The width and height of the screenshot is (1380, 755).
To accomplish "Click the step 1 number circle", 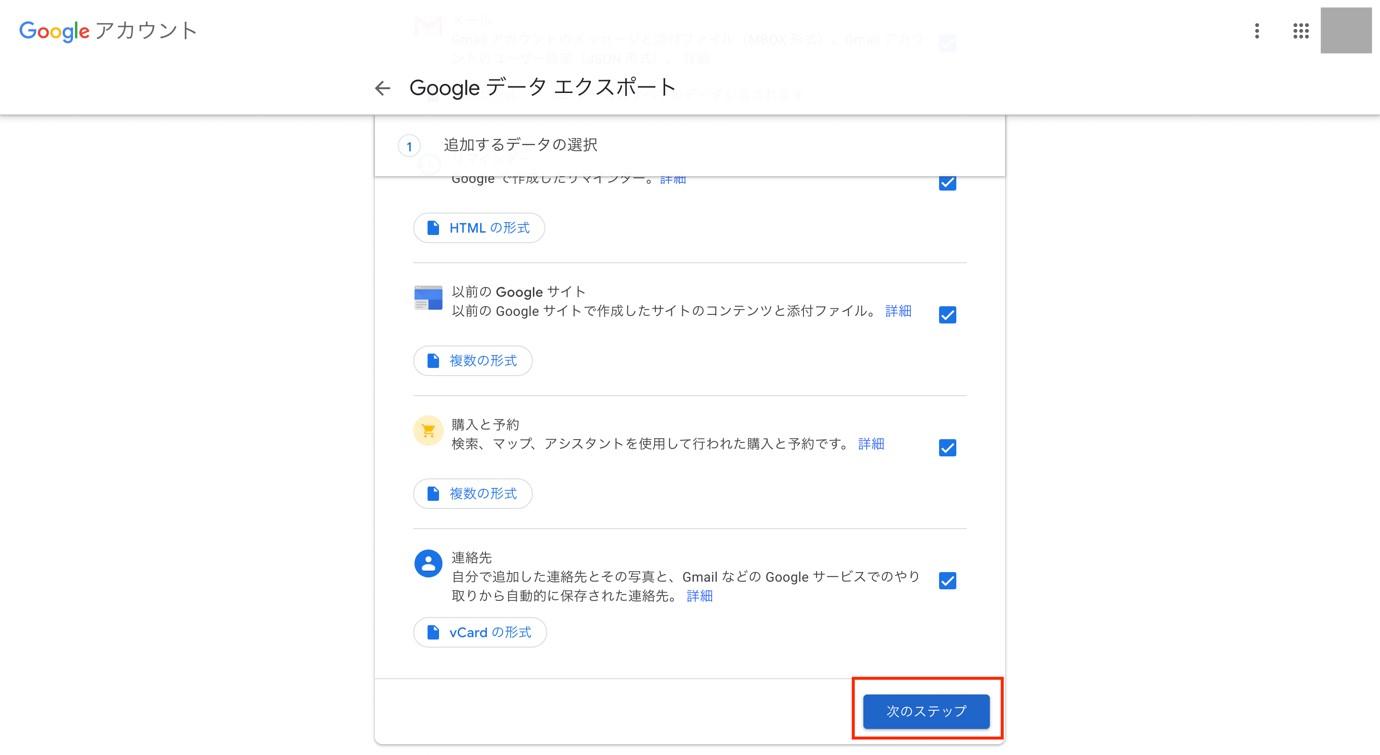I will (x=408, y=145).
